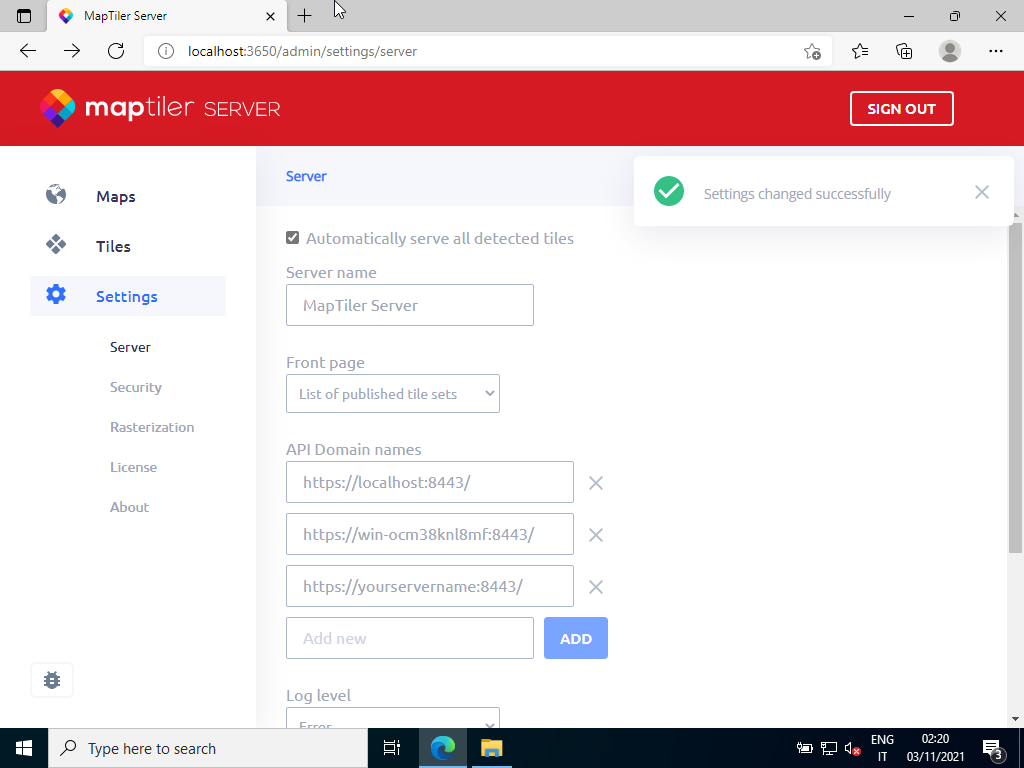Open the Maps section via the globe icon
1024x768 pixels.
[56, 195]
